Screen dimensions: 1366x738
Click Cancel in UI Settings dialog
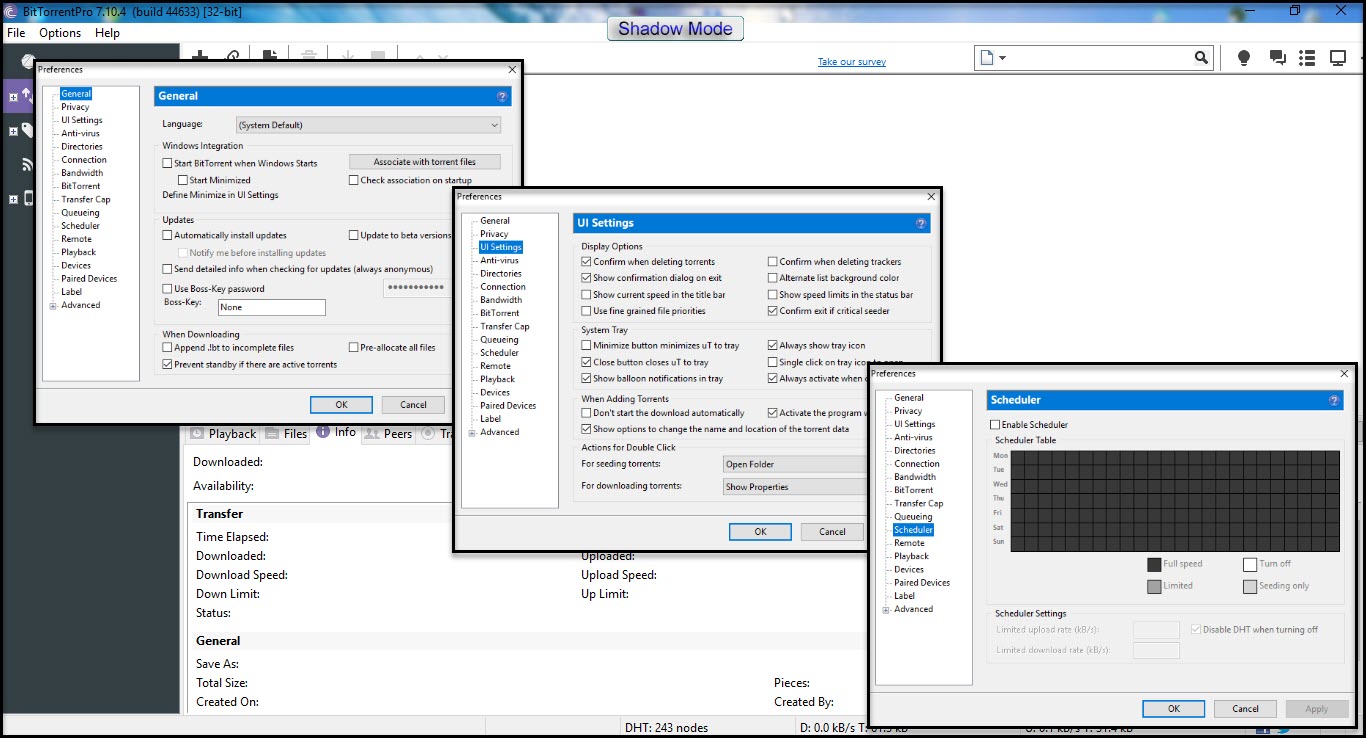pos(832,532)
